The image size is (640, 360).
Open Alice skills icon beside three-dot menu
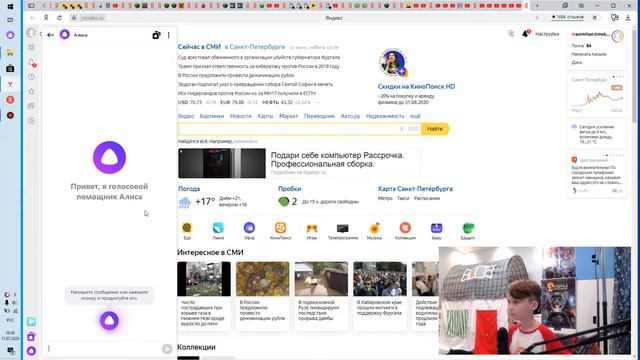click(156, 35)
